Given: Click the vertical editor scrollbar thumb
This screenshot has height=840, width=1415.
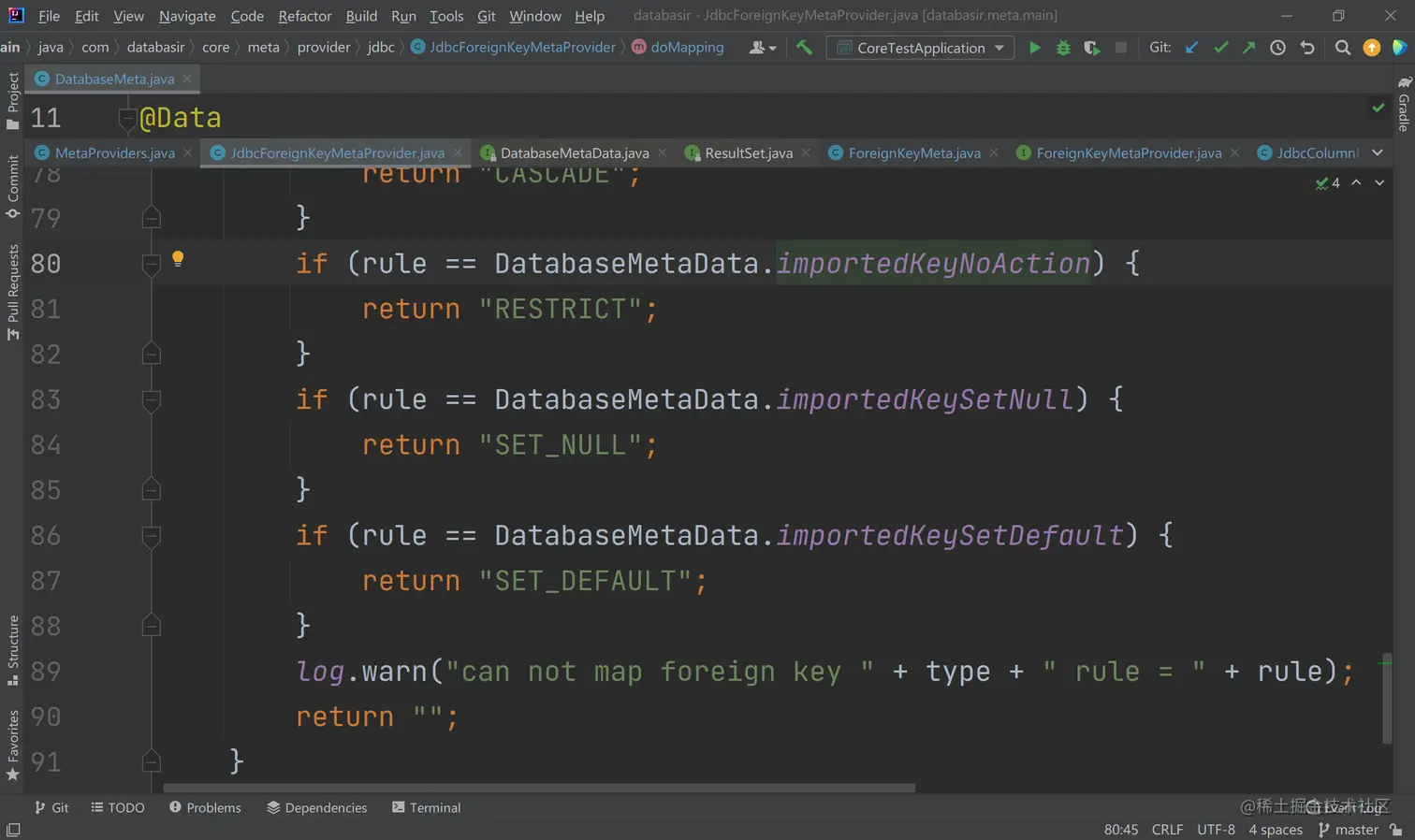Looking at the screenshot, I should pyautogui.click(x=1386, y=699).
